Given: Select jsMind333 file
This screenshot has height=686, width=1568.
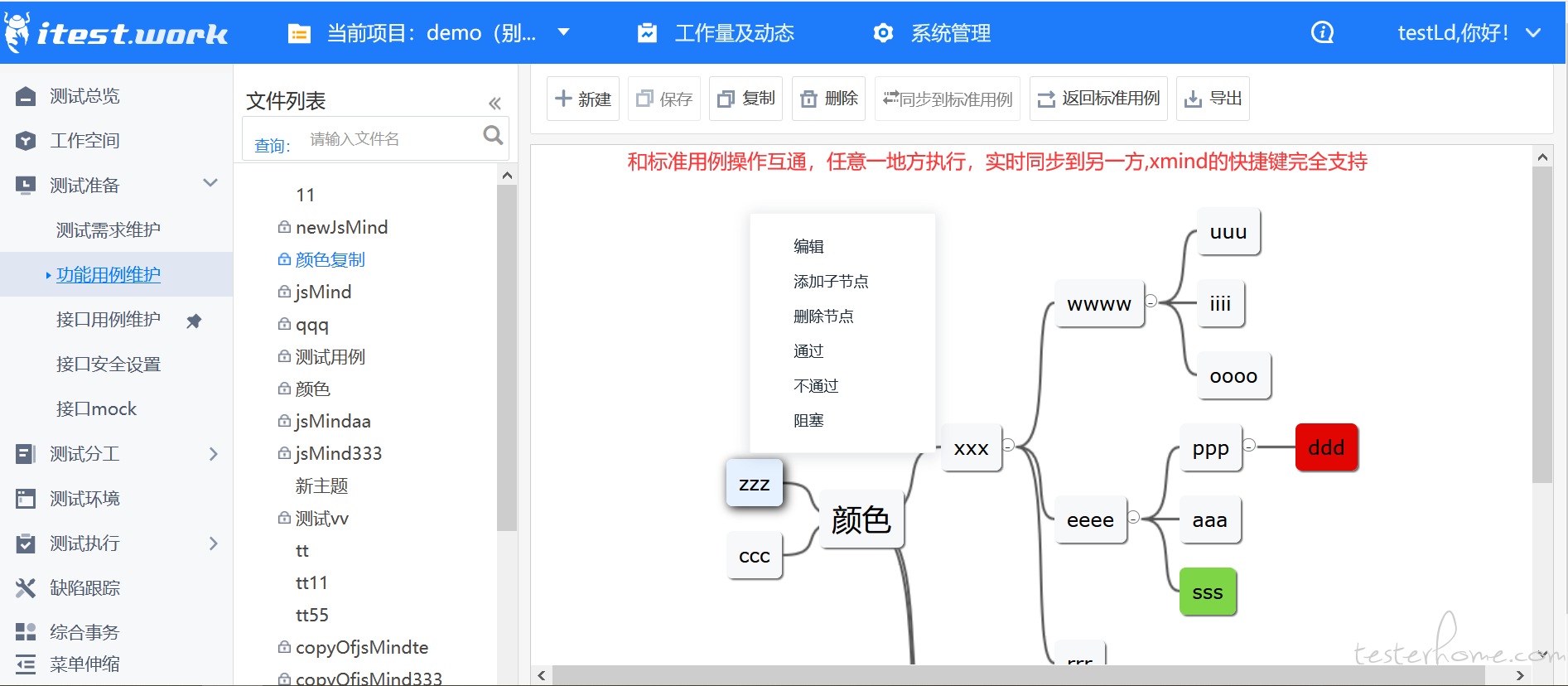Looking at the screenshot, I should [339, 453].
